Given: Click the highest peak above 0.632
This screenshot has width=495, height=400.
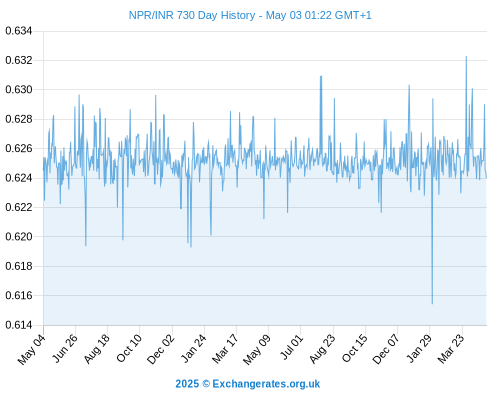Looking at the screenshot, I should pyautogui.click(x=466, y=57).
